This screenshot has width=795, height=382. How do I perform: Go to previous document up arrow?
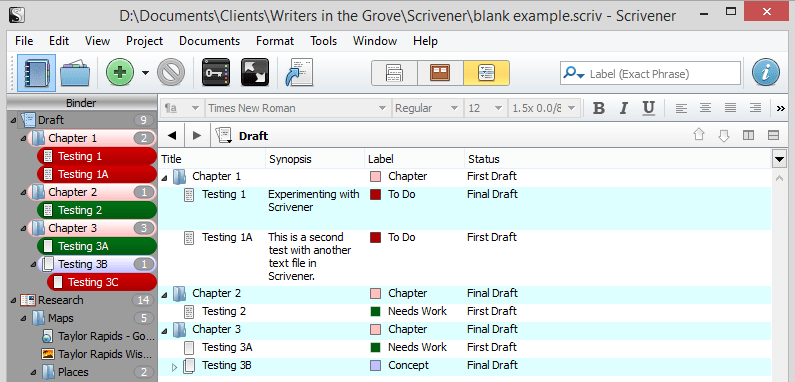699,135
